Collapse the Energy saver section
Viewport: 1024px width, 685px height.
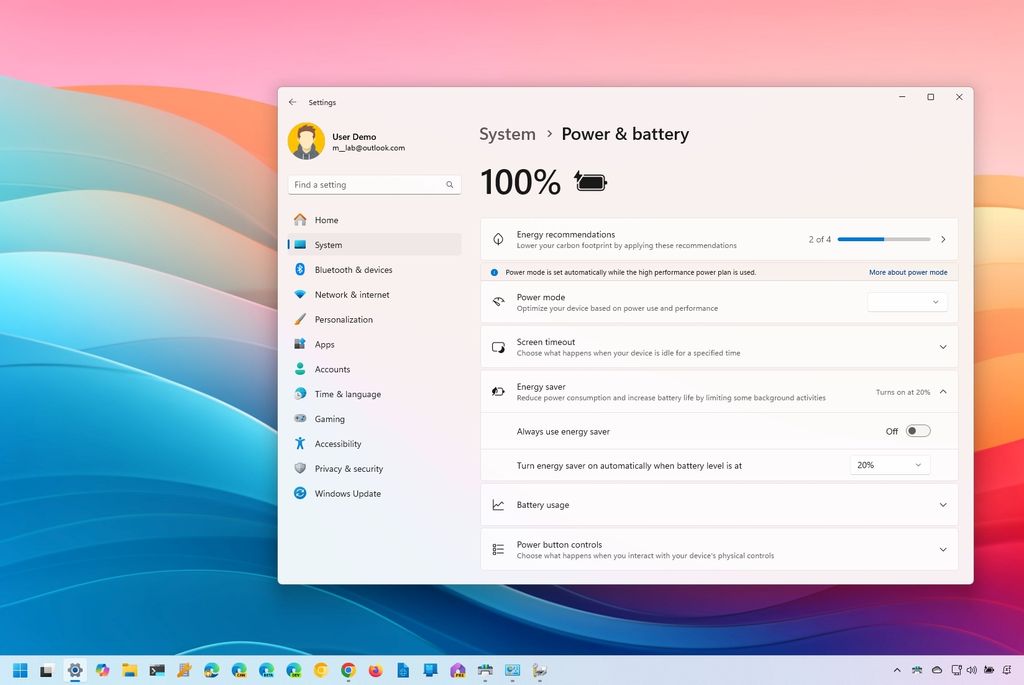(941, 391)
